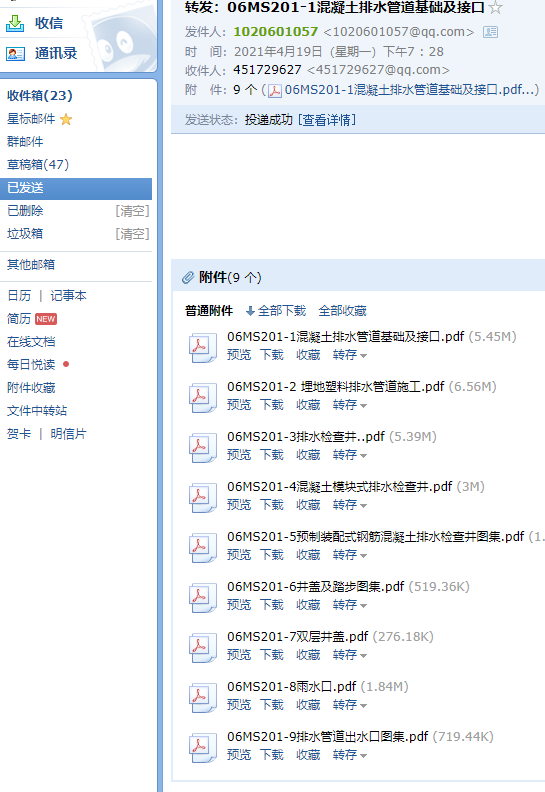545x792 pixels.
Task: Select the 已发送 folder
Action: 76,188
